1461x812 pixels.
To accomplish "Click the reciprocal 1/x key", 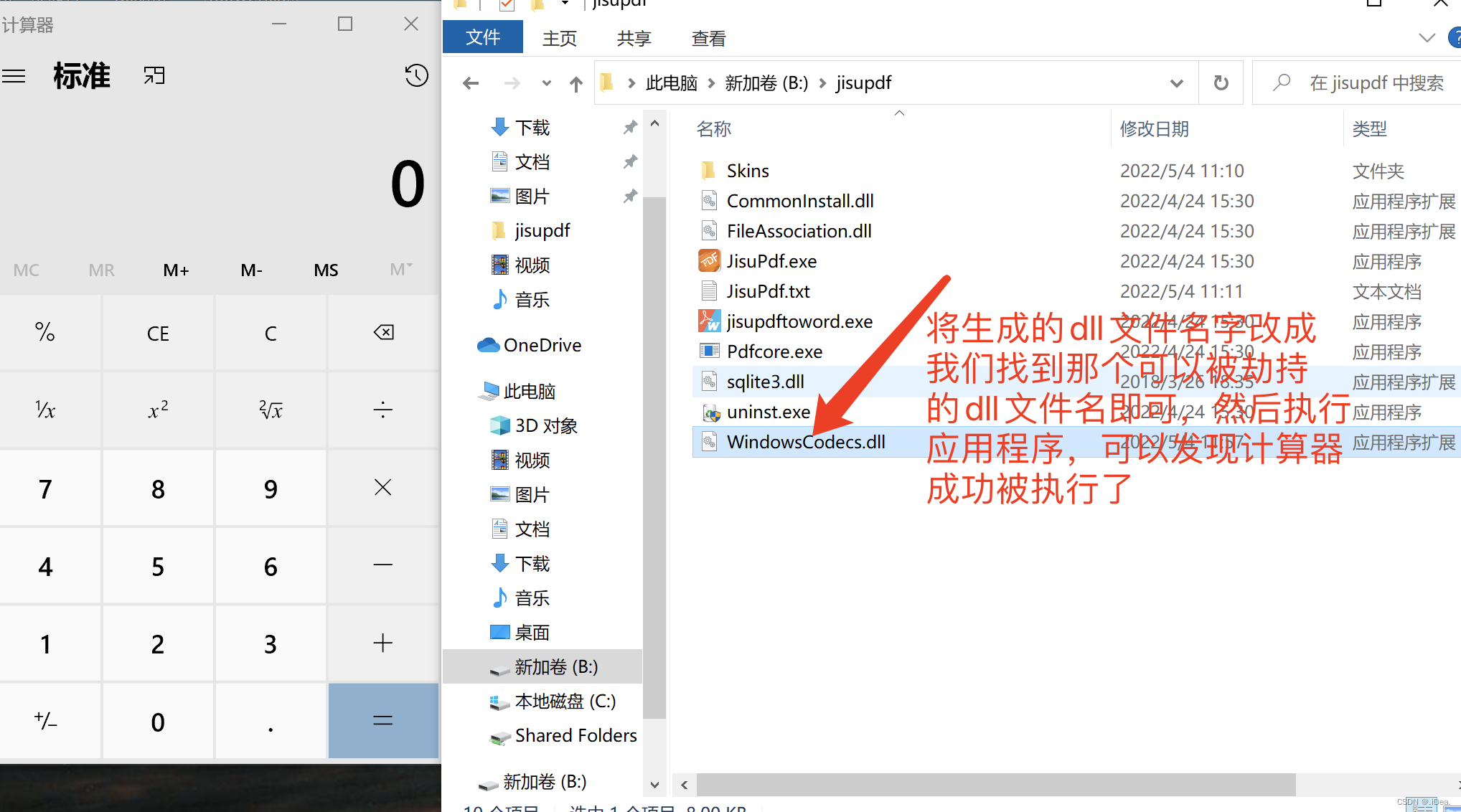I will 44,410.
